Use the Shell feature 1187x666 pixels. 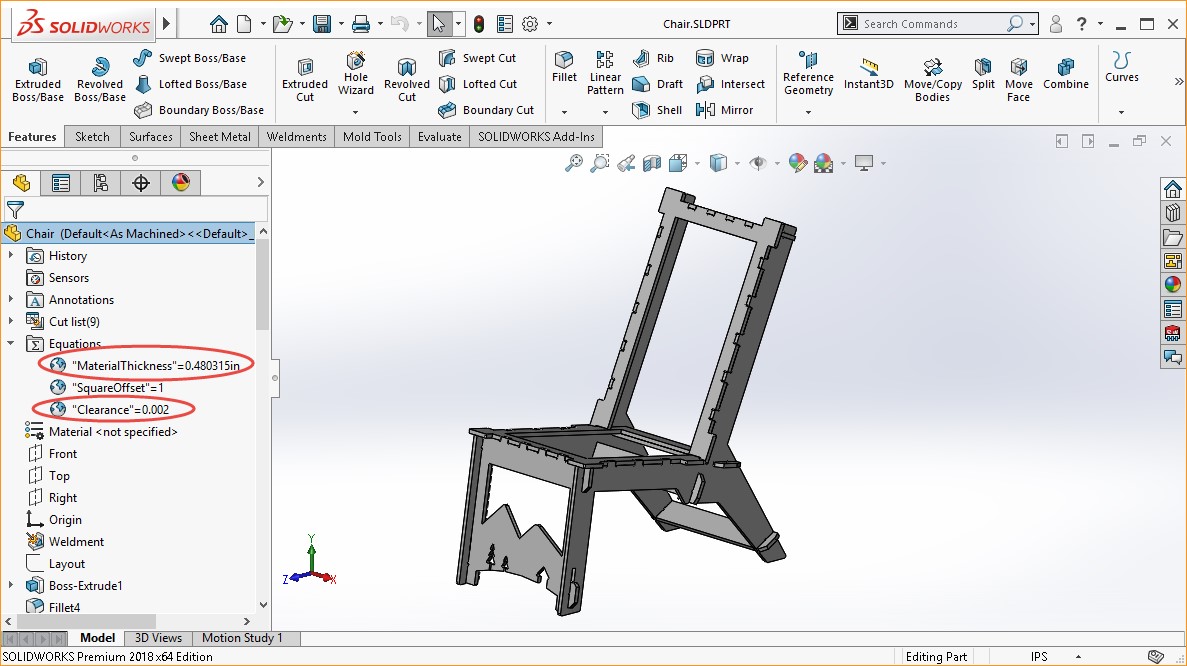pyautogui.click(x=657, y=110)
